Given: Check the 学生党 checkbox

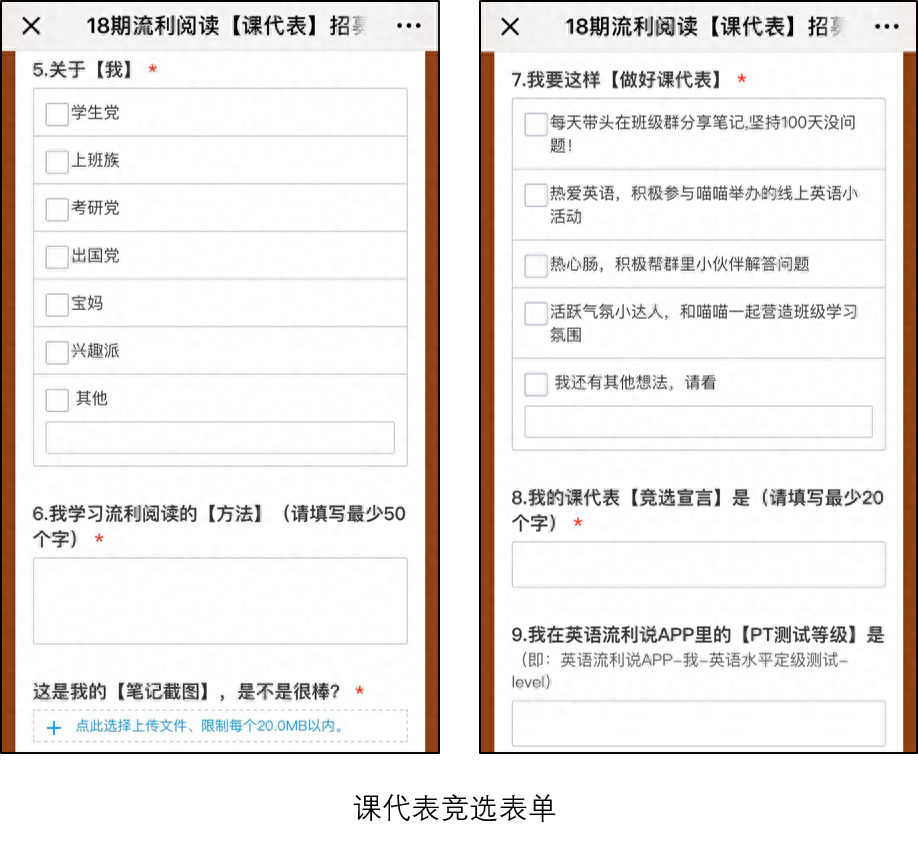Looking at the screenshot, I should pos(57,114).
